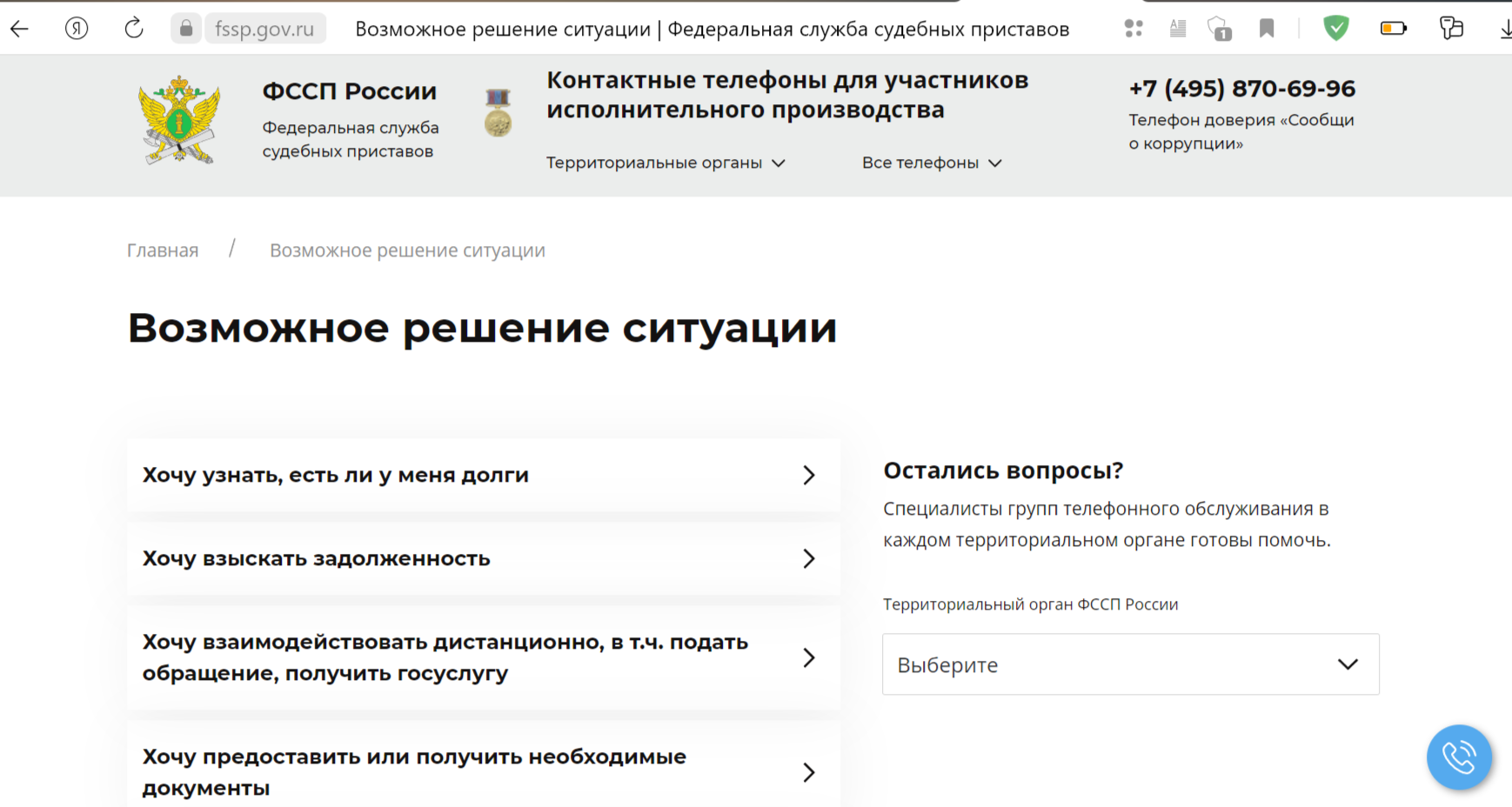Click the FSSP eagle emblem logo
This screenshot has width=1512, height=807.
pos(179,120)
